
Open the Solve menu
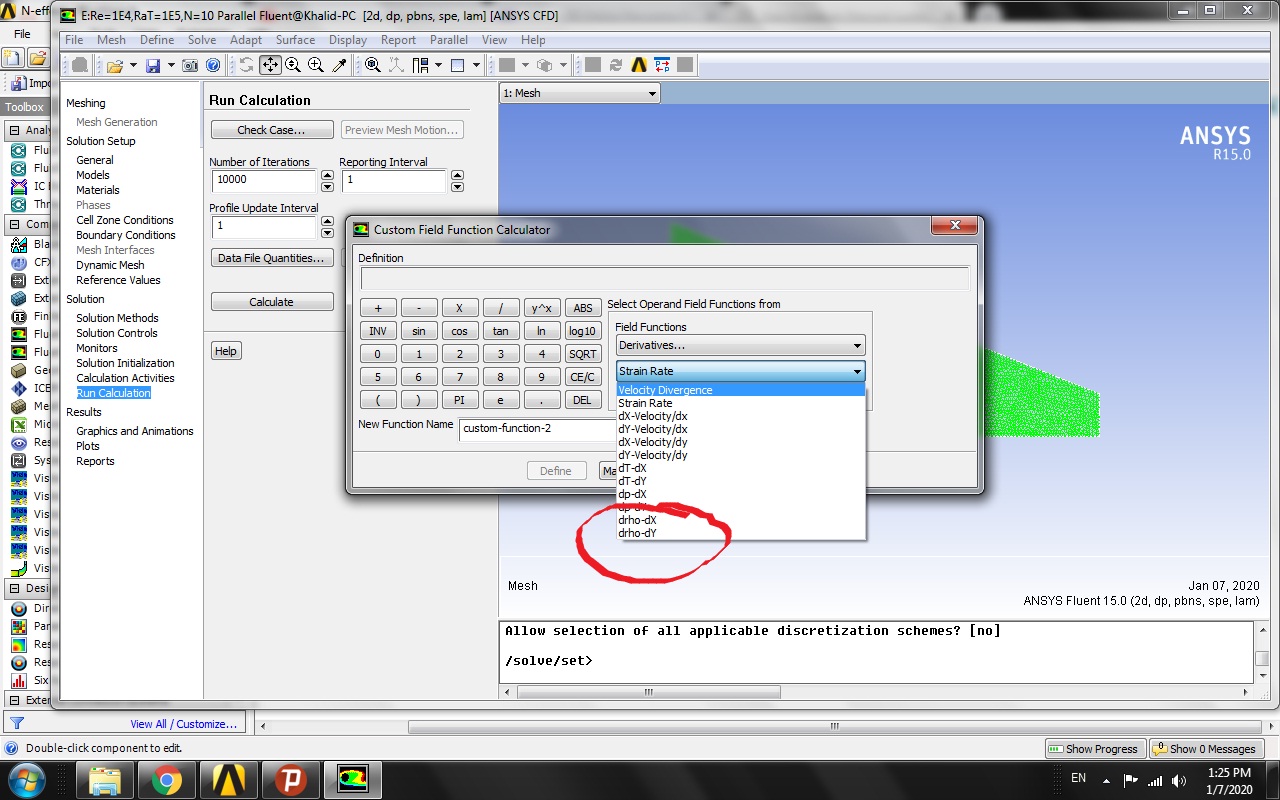(x=202, y=40)
